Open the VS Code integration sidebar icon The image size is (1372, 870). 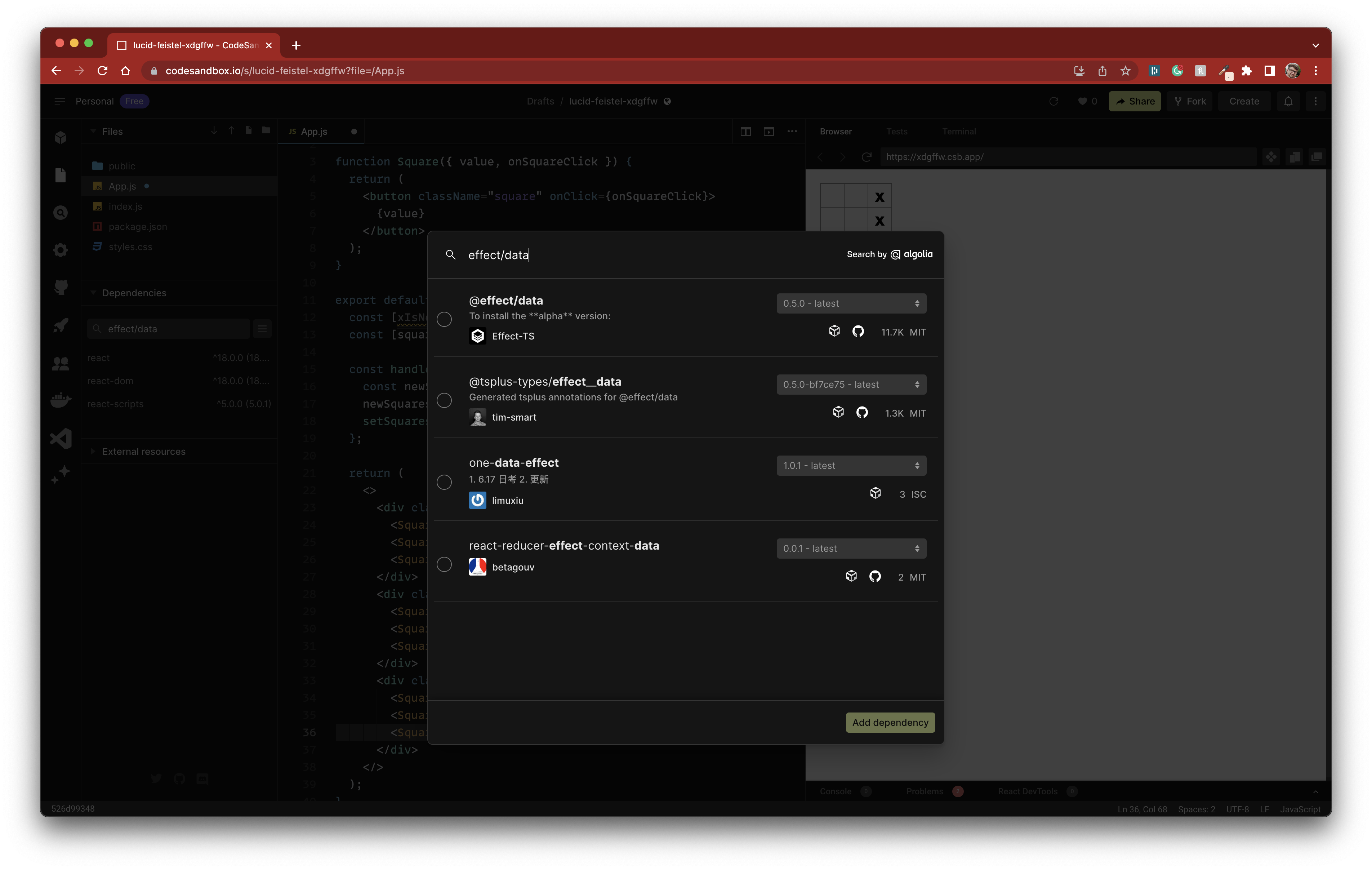pos(61,438)
